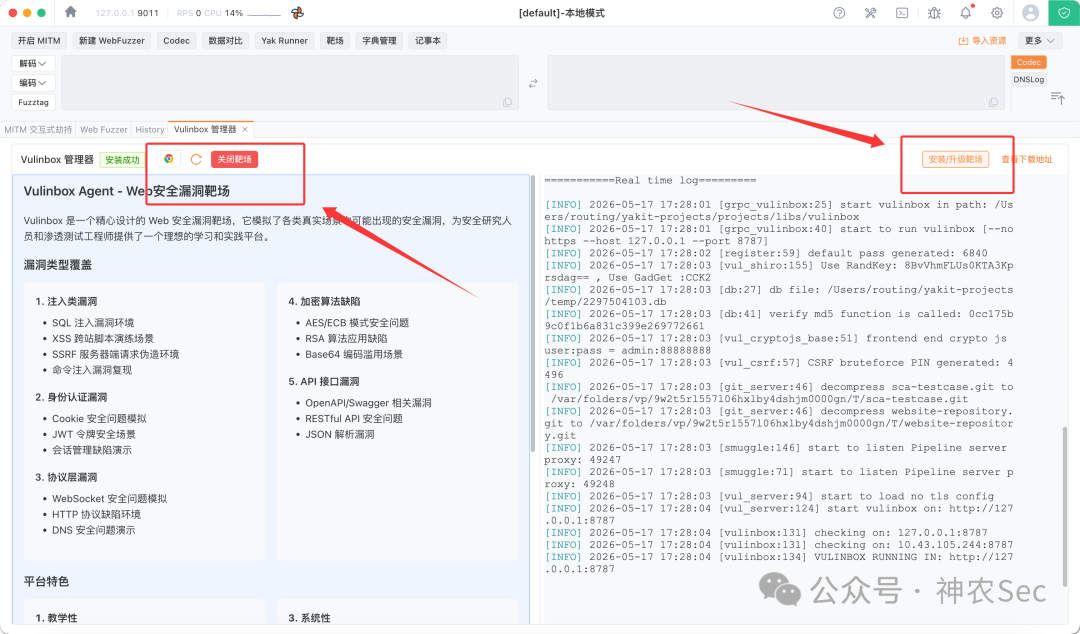1080x634 pixels.
Task: Click inside the left codec input box
Action: click(290, 83)
